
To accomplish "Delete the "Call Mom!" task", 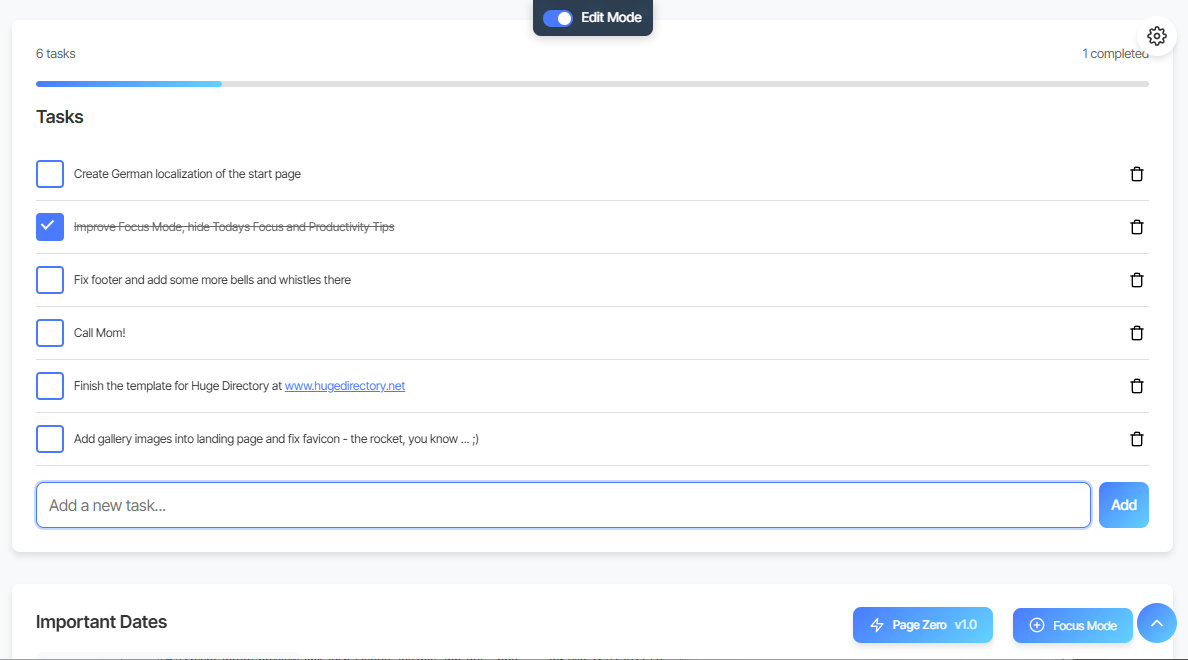I will click(1136, 333).
